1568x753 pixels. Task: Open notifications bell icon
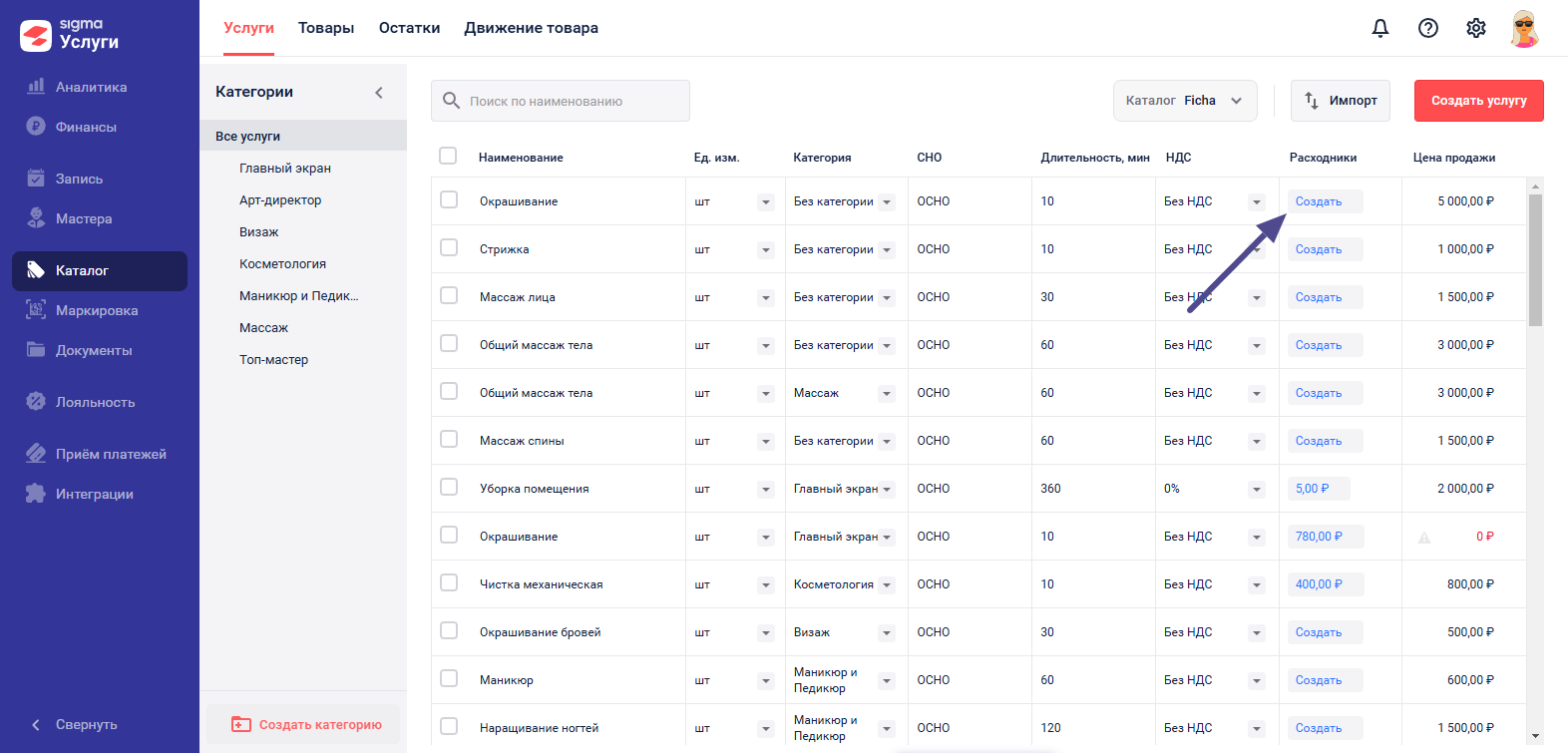point(1380,28)
